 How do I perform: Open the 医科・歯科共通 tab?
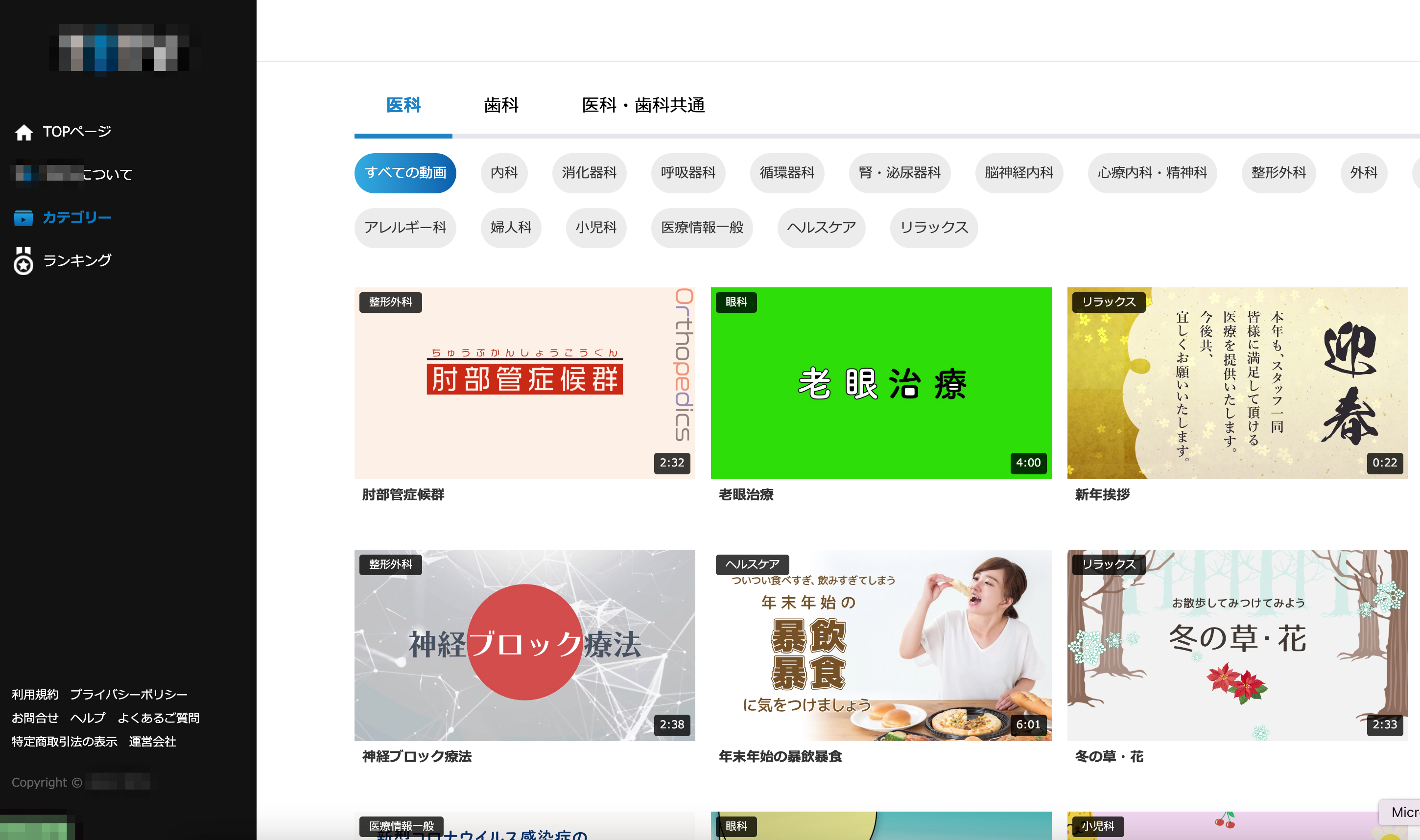[x=642, y=105]
